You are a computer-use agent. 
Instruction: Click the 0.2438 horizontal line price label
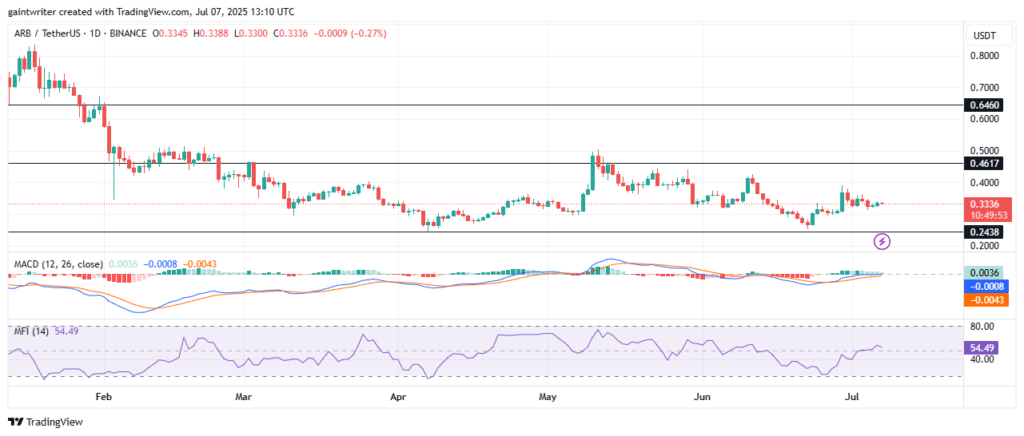click(x=983, y=232)
